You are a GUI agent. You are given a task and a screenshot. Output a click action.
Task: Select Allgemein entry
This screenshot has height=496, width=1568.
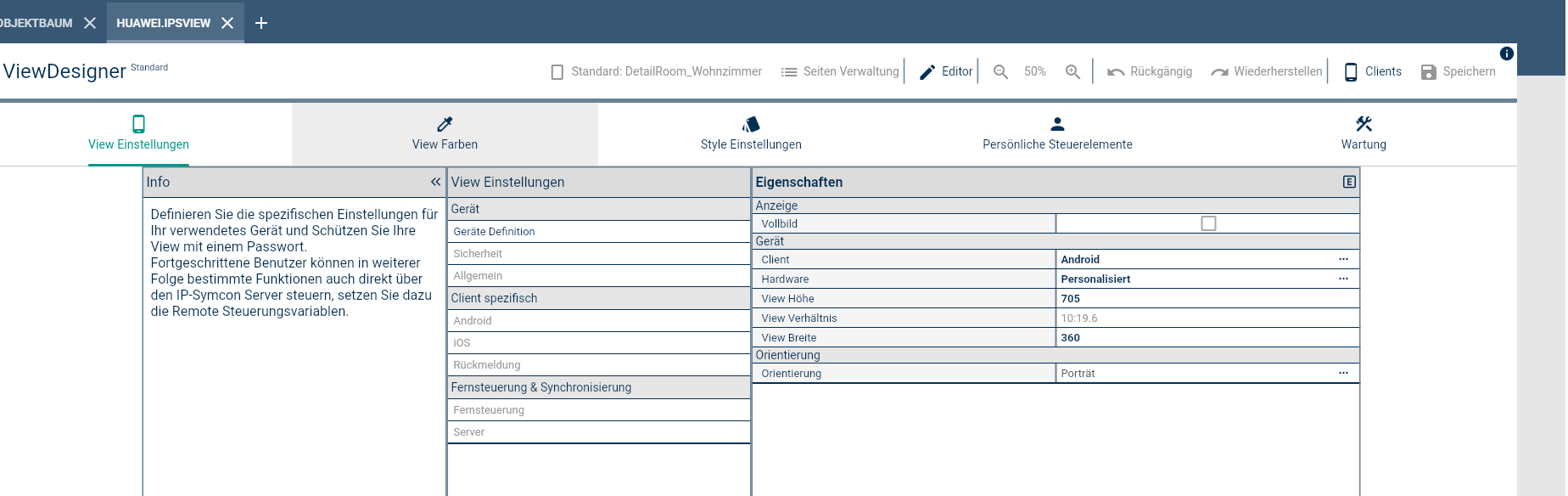tap(599, 276)
